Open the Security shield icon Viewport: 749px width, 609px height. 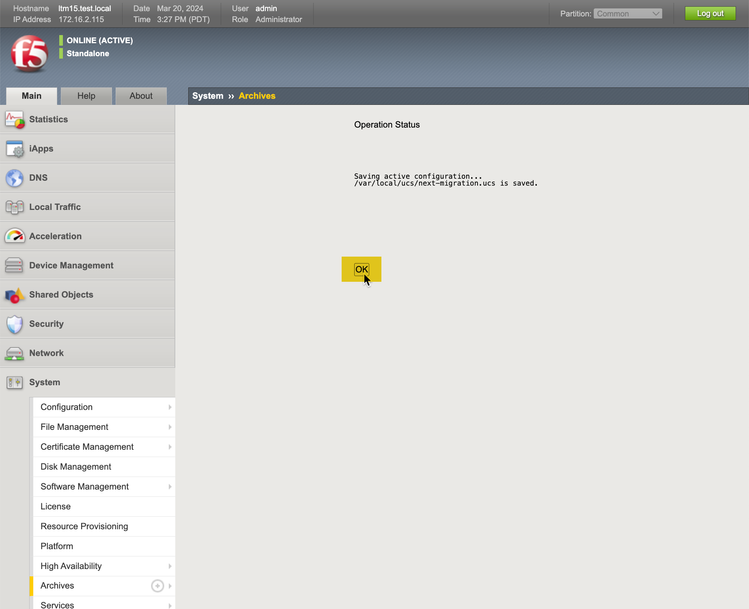[x=15, y=324]
